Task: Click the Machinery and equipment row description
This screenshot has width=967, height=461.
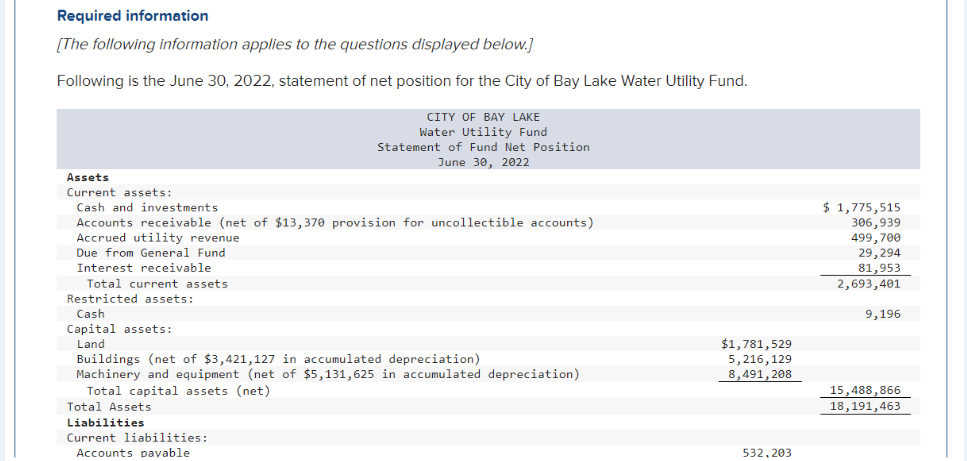Action: [328, 374]
